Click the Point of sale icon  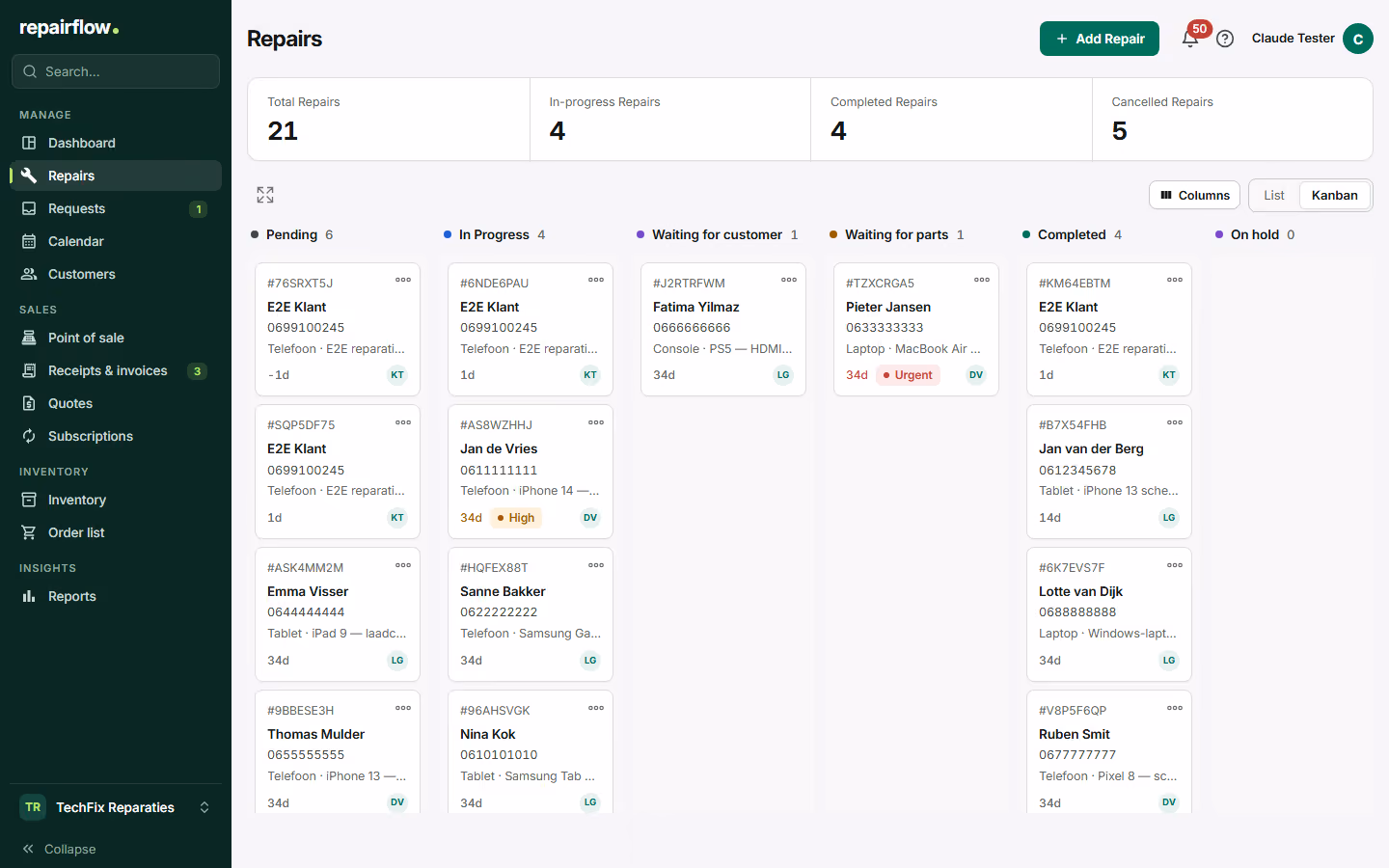point(29,338)
